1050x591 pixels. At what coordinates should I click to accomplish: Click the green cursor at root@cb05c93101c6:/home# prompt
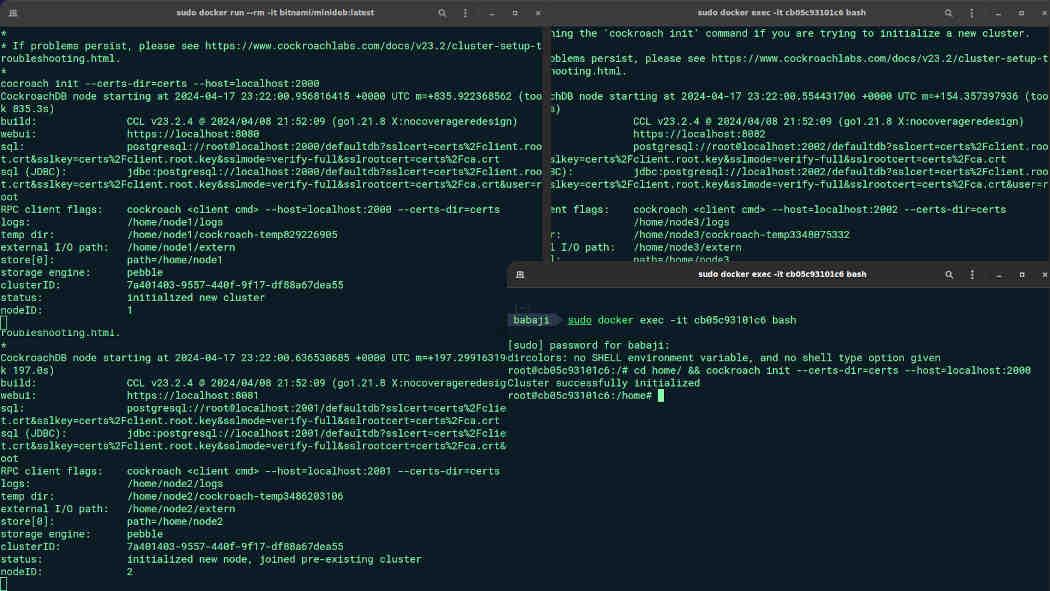pyautogui.click(x=661, y=396)
